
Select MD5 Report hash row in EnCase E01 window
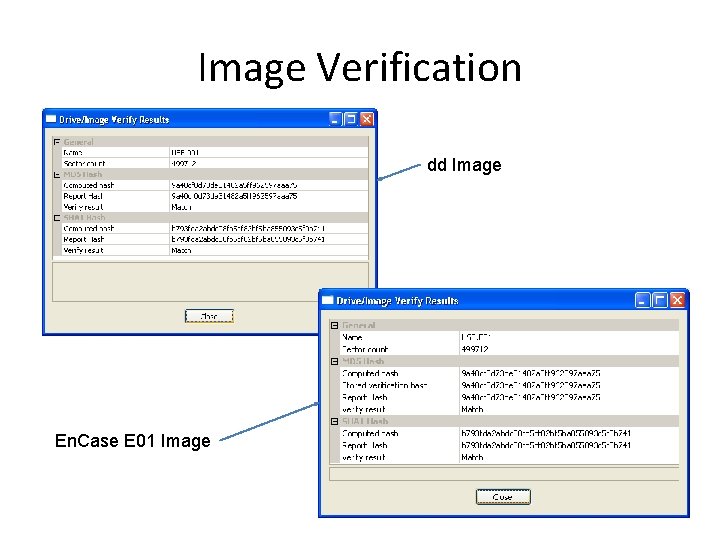pyautogui.click(x=509, y=397)
